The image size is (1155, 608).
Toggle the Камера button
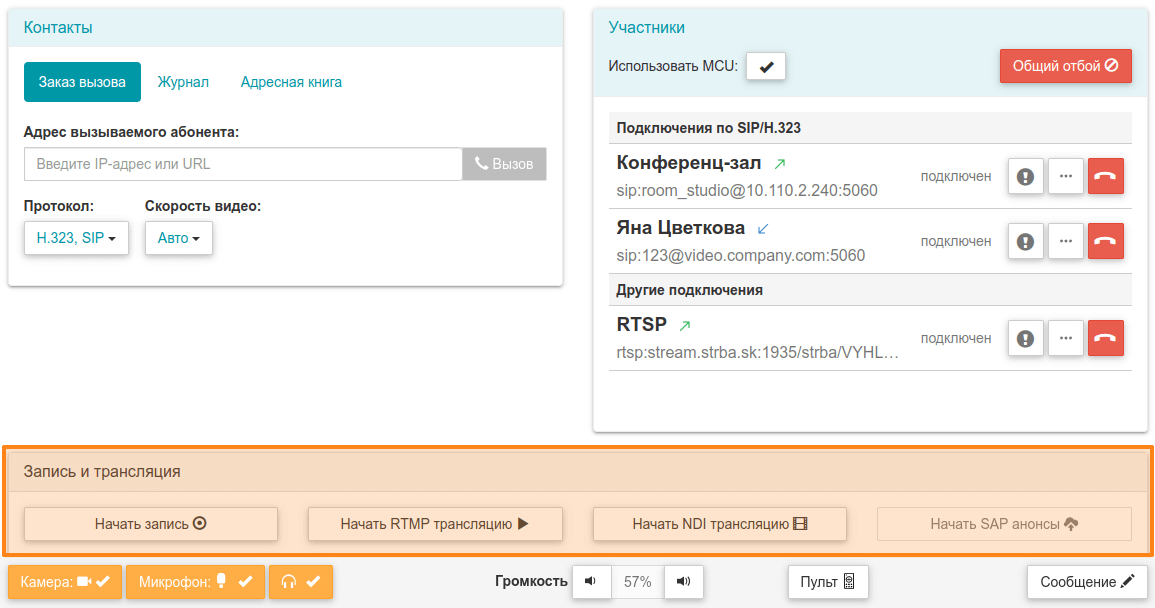[65, 581]
